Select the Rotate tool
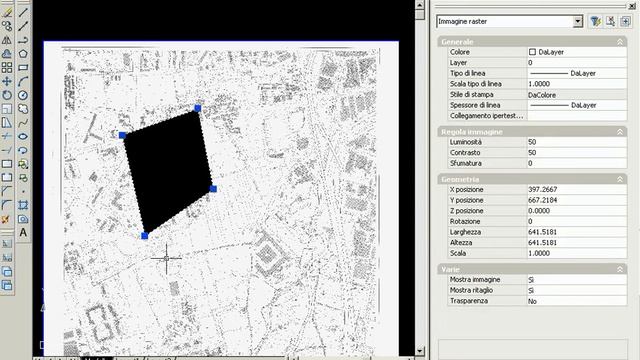 coord(7,95)
